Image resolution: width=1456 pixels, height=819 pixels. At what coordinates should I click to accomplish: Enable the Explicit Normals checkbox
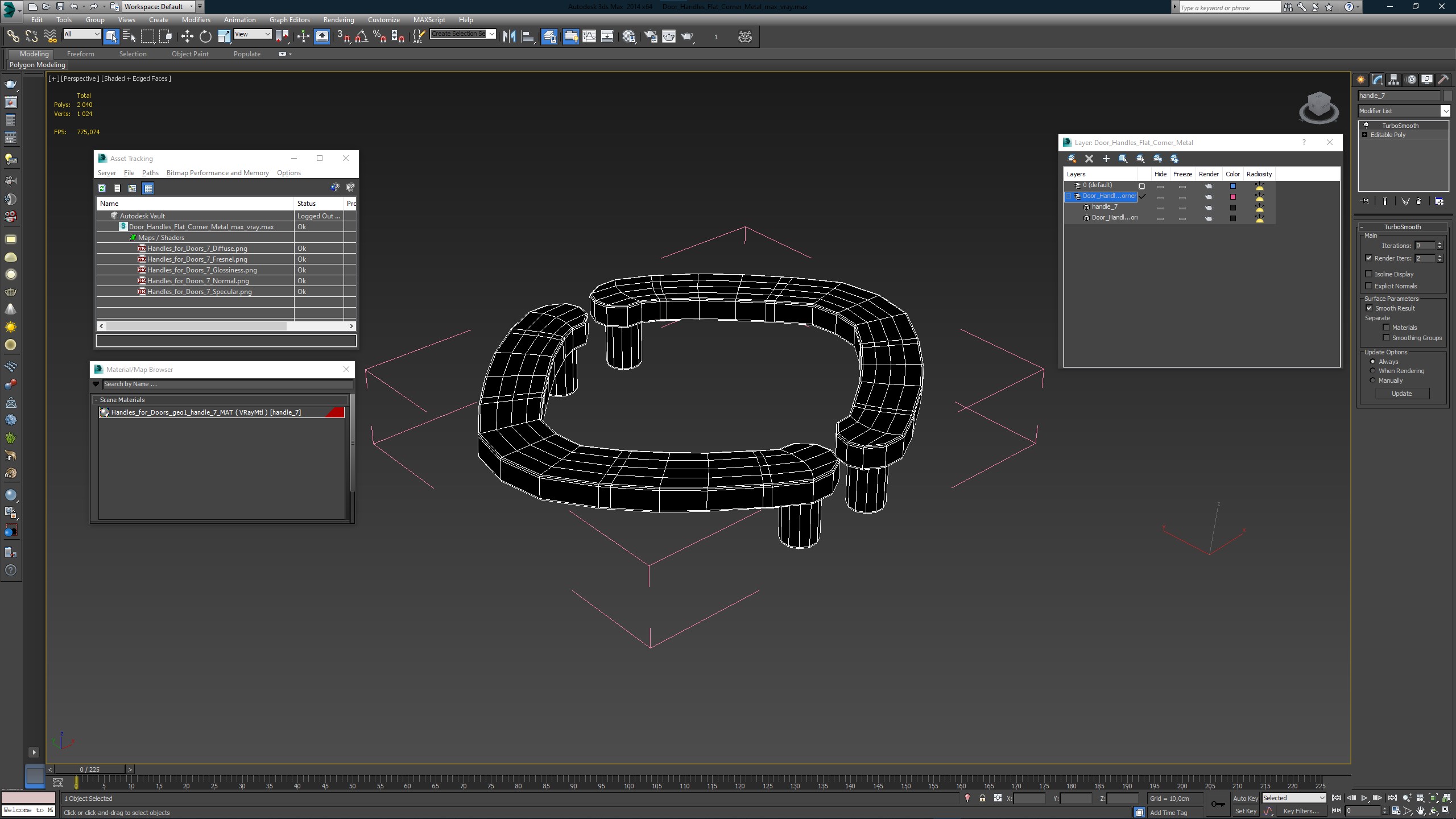click(x=1369, y=286)
